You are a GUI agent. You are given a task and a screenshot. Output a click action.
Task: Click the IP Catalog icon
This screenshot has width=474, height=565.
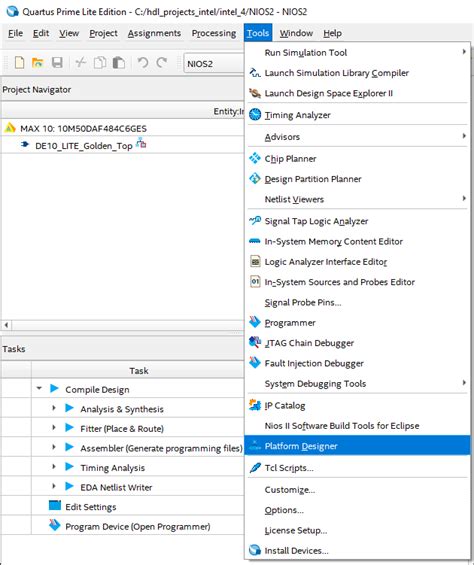coord(255,405)
